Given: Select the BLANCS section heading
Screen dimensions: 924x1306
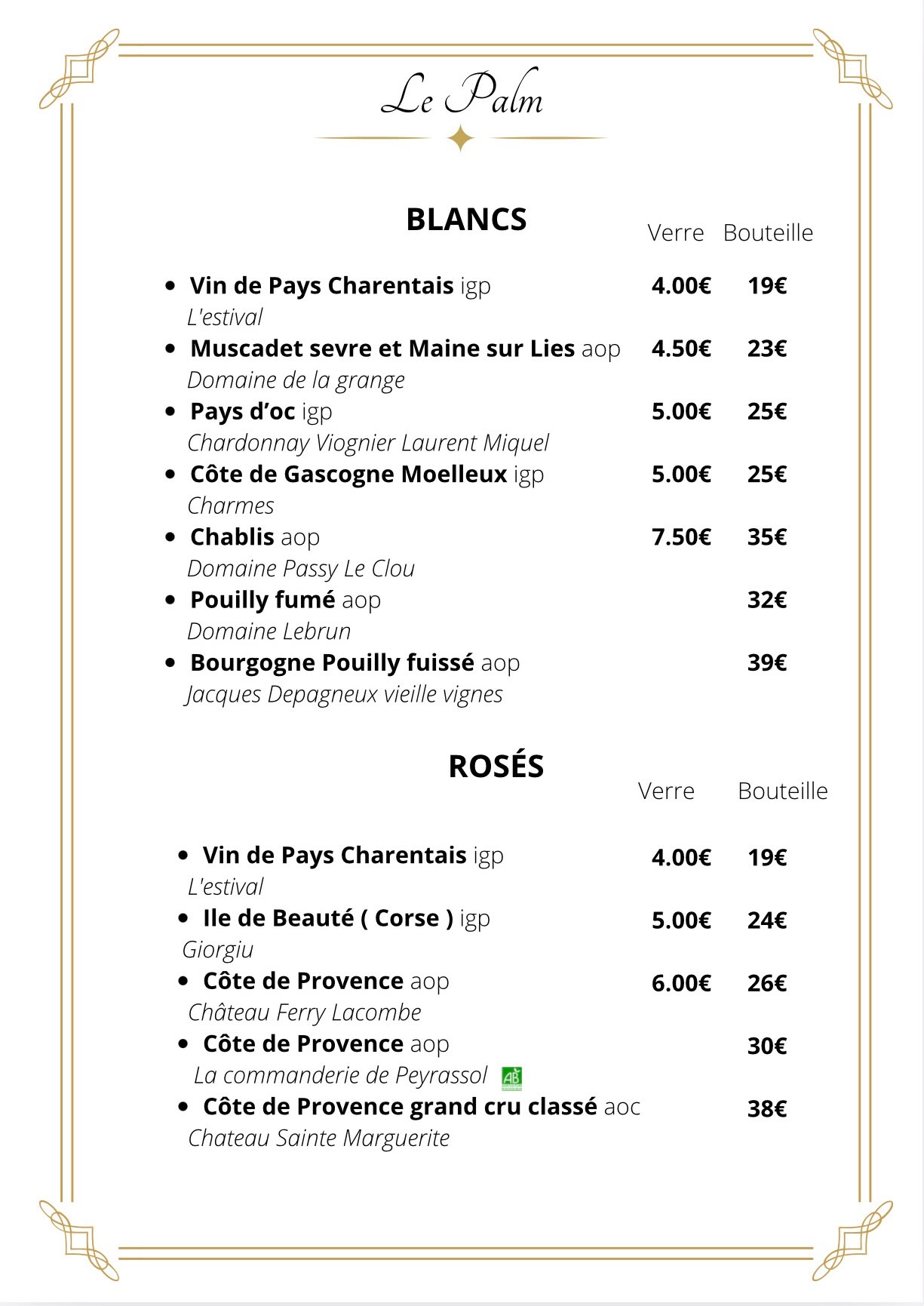Looking at the screenshot, I should [x=466, y=220].
